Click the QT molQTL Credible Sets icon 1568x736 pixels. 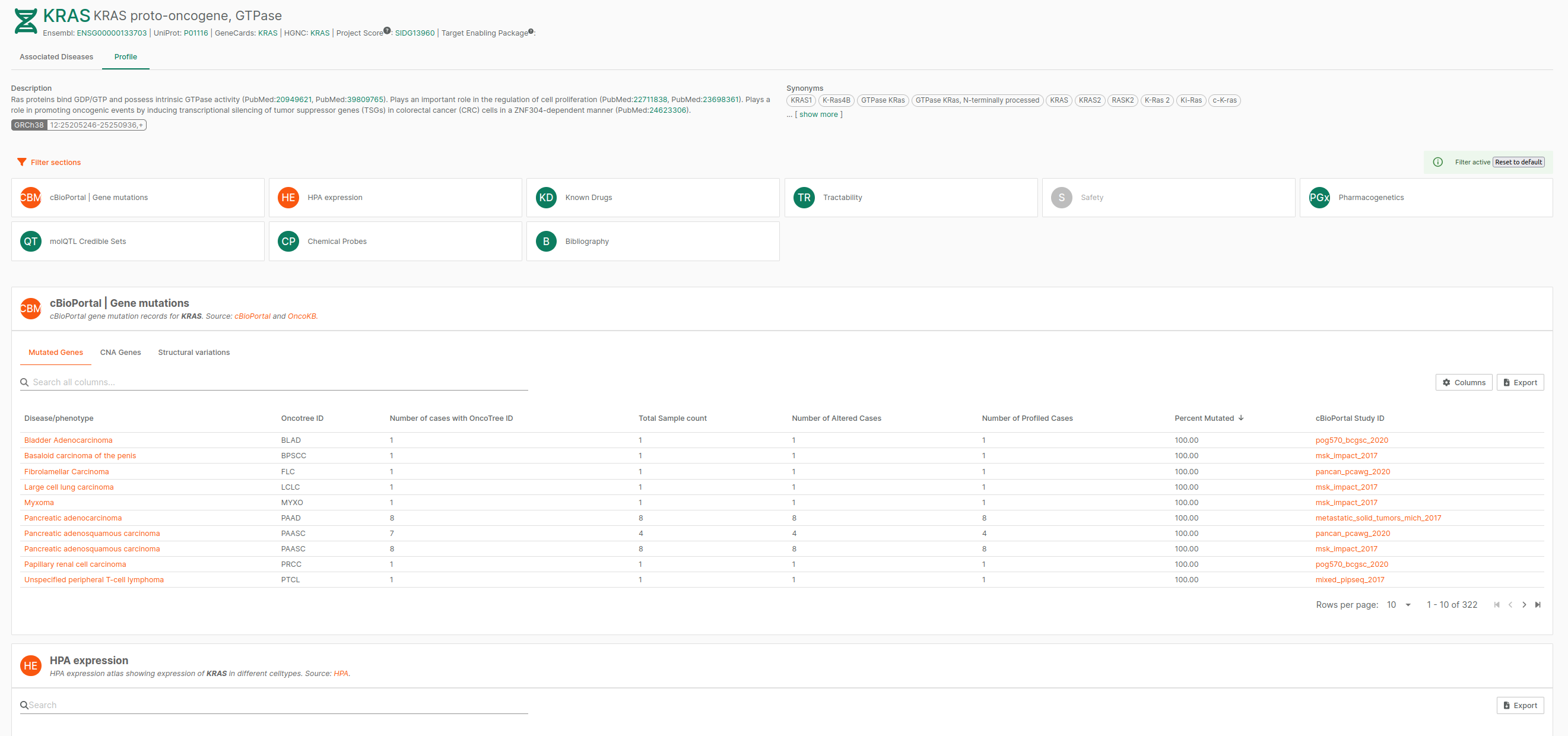pos(30,242)
